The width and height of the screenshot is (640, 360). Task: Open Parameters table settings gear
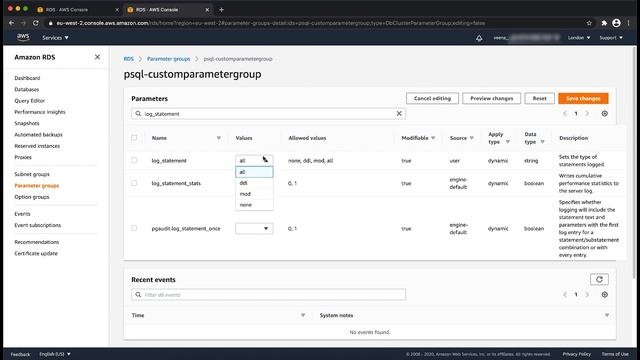coord(604,113)
